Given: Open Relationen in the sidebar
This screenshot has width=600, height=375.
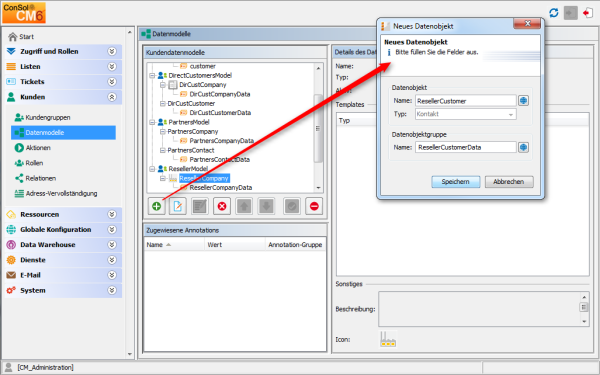Looking at the screenshot, I should [35, 178].
